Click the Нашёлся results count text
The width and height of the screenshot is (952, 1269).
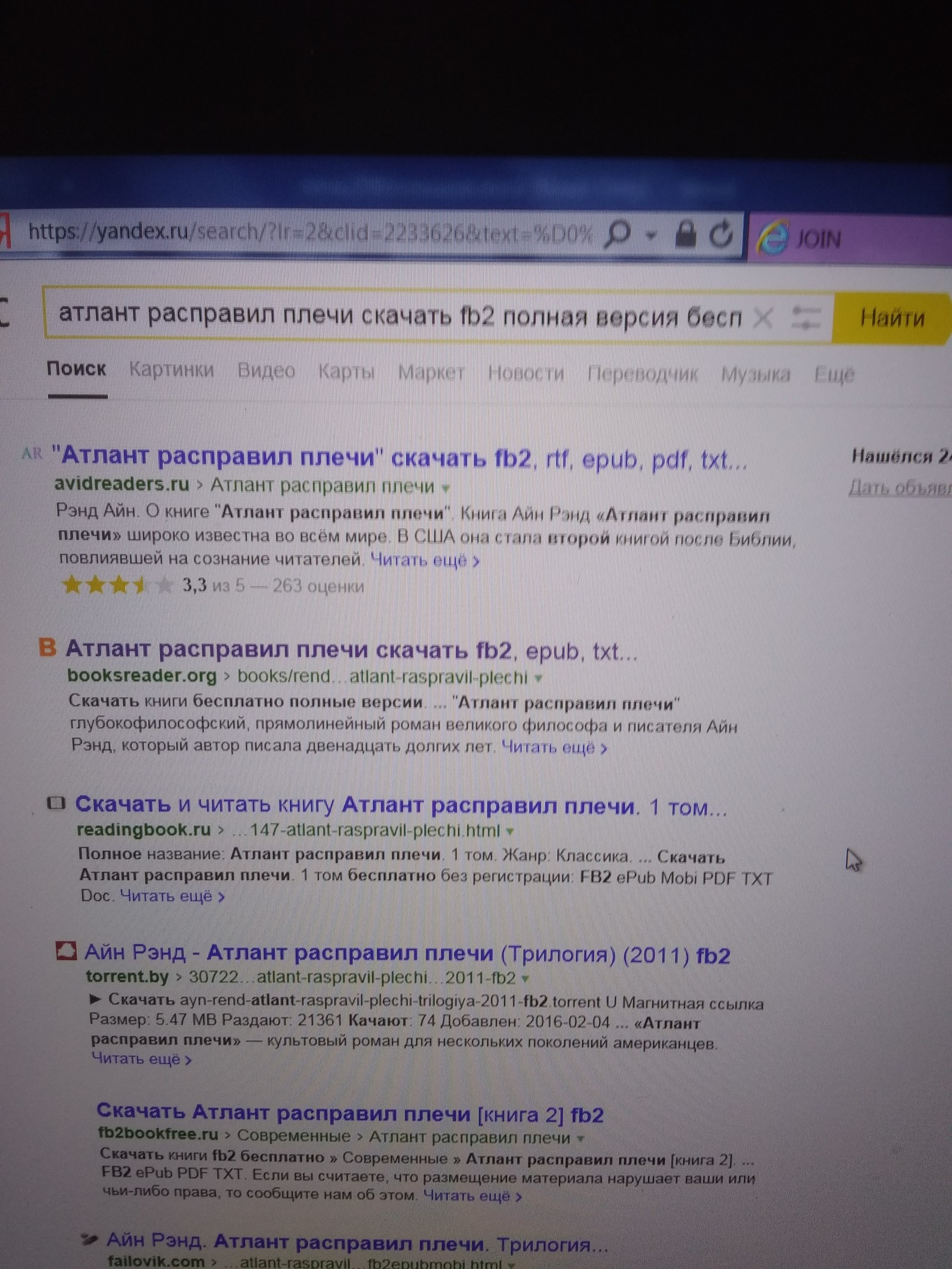[x=901, y=456]
